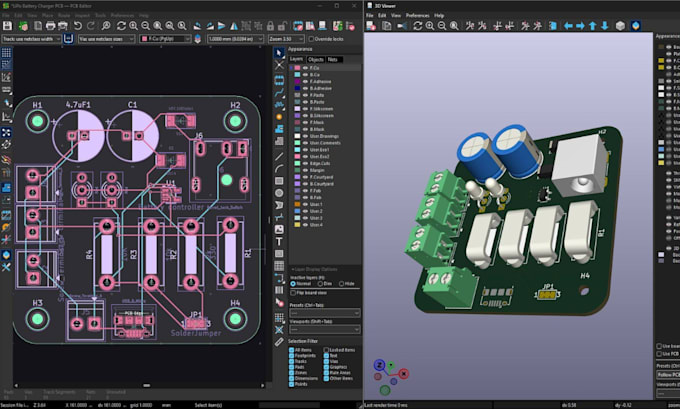Uncheck Tracks in the Selection Filter
This screenshot has height=409, width=680.
click(x=291, y=361)
